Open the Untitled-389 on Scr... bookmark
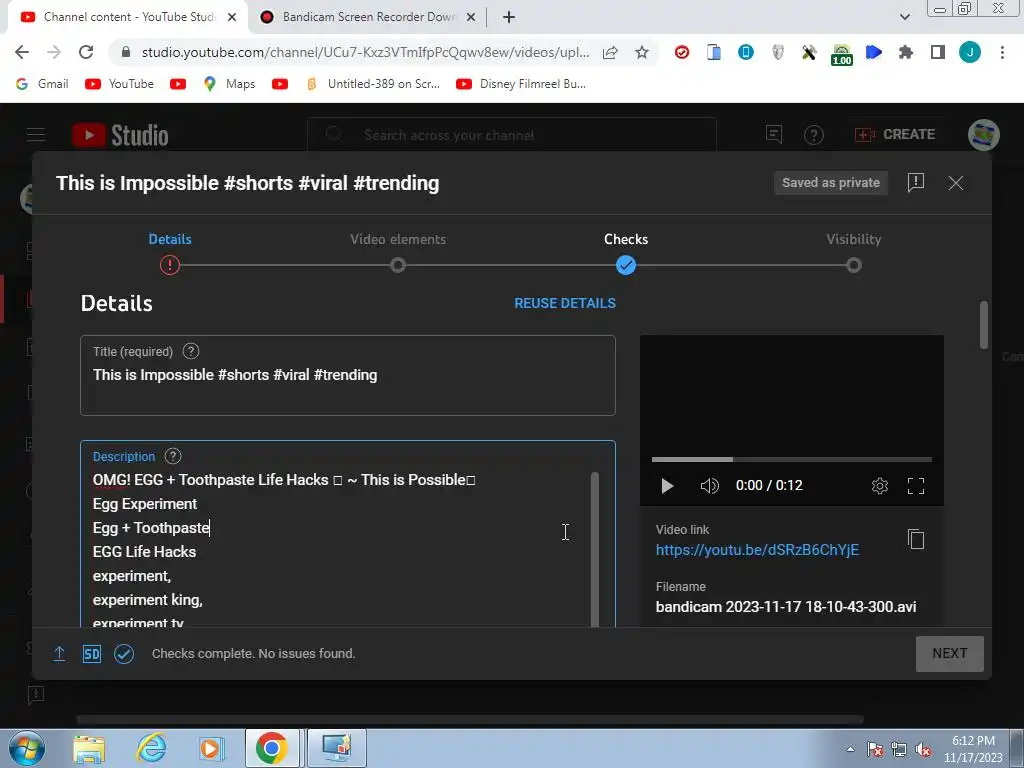1024x768 pixels. pyautogui.click(x=373, y=84)
